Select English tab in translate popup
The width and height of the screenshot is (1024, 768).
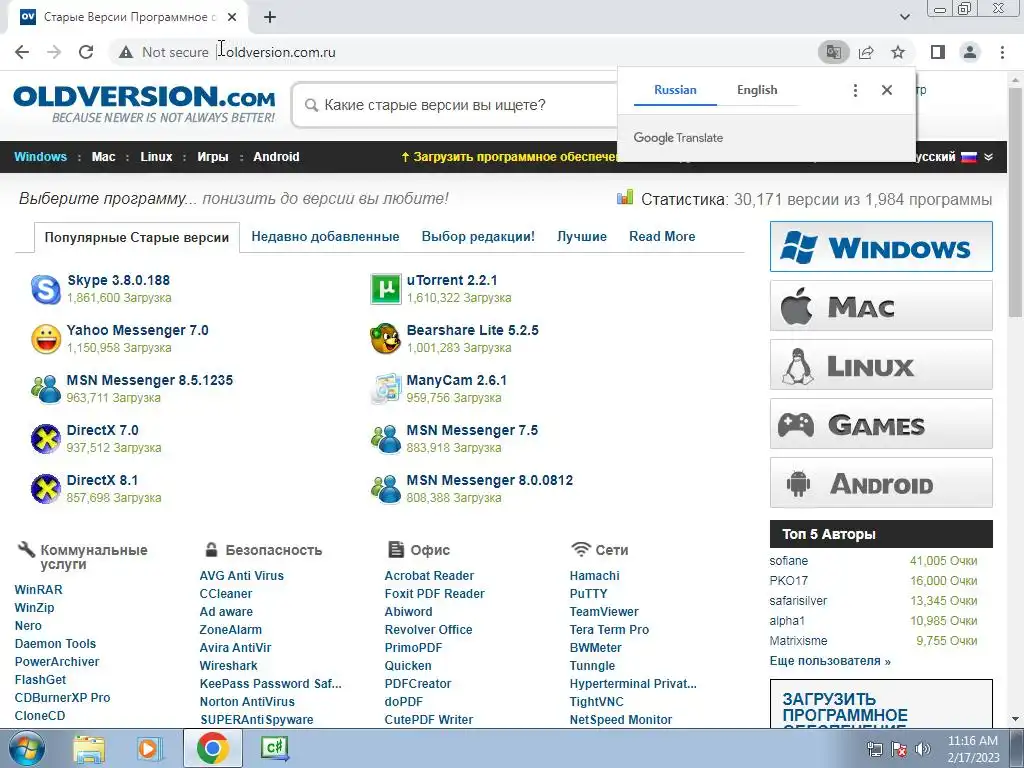757,90
